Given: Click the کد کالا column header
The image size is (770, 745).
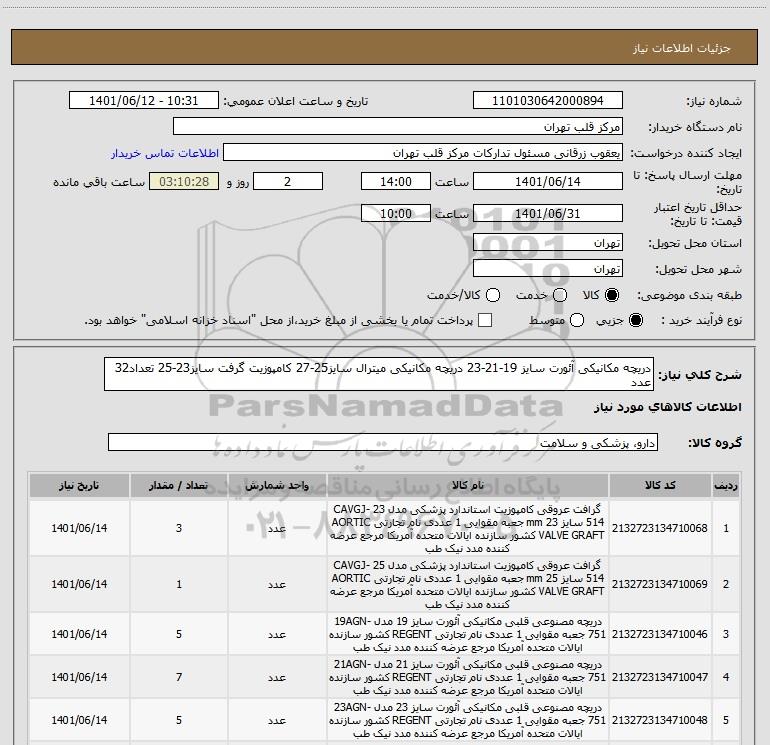Looking at the screenshot, I should pyautogui.click(x=660, y=486).
